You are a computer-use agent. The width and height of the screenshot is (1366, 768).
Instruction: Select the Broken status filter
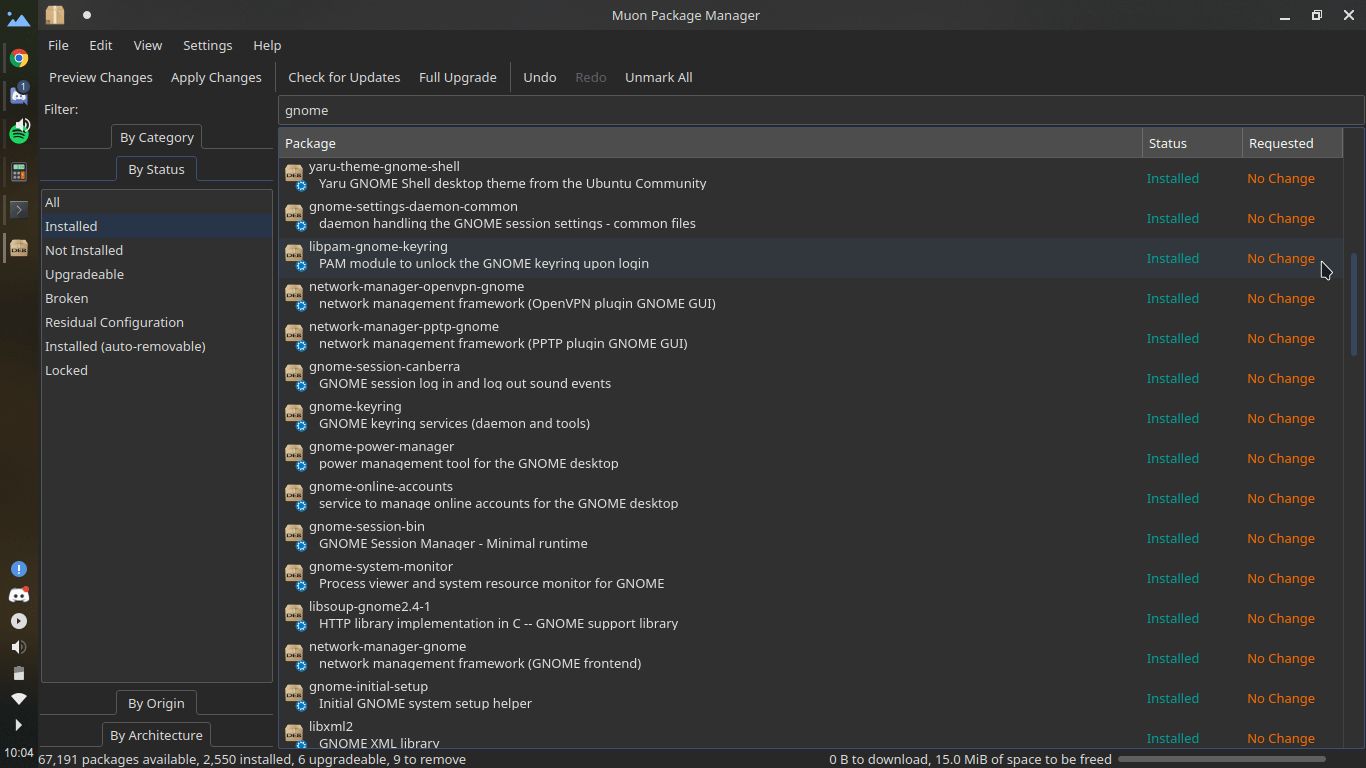tap(66, 298)
